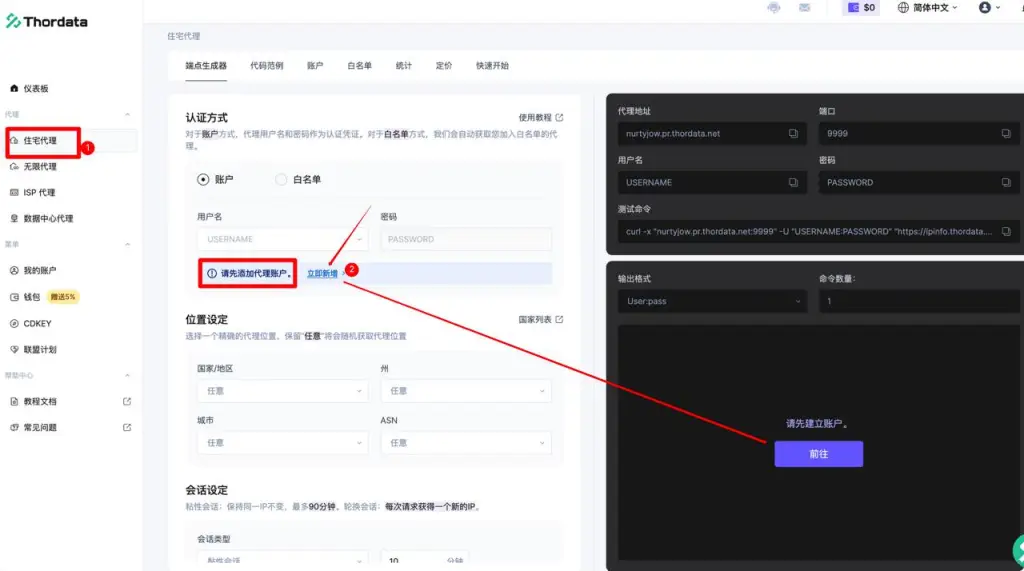Switch to the 账户 tab
The image size is (1024, 571).
point(315,65)
